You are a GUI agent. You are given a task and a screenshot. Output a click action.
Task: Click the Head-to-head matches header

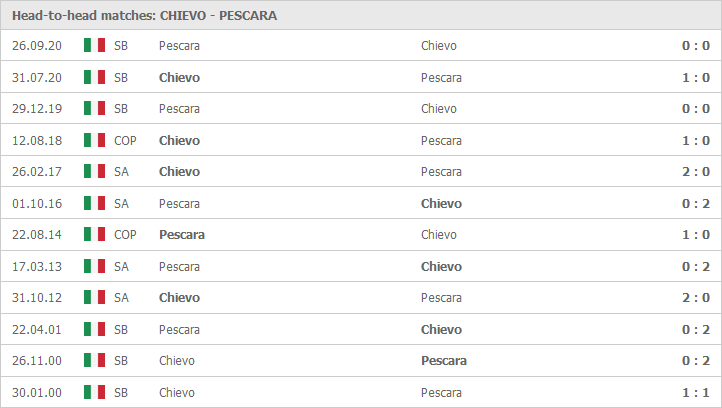coord(145,16)
